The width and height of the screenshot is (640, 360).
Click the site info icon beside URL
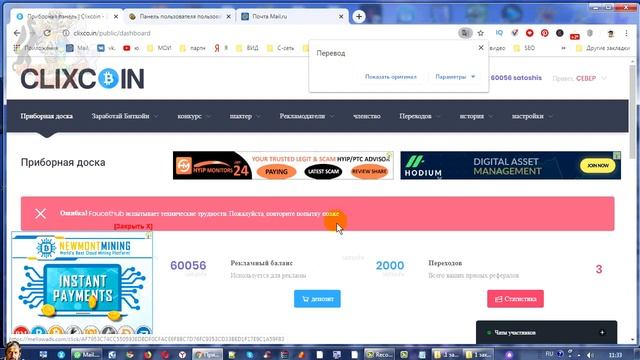tap(66, 33)
